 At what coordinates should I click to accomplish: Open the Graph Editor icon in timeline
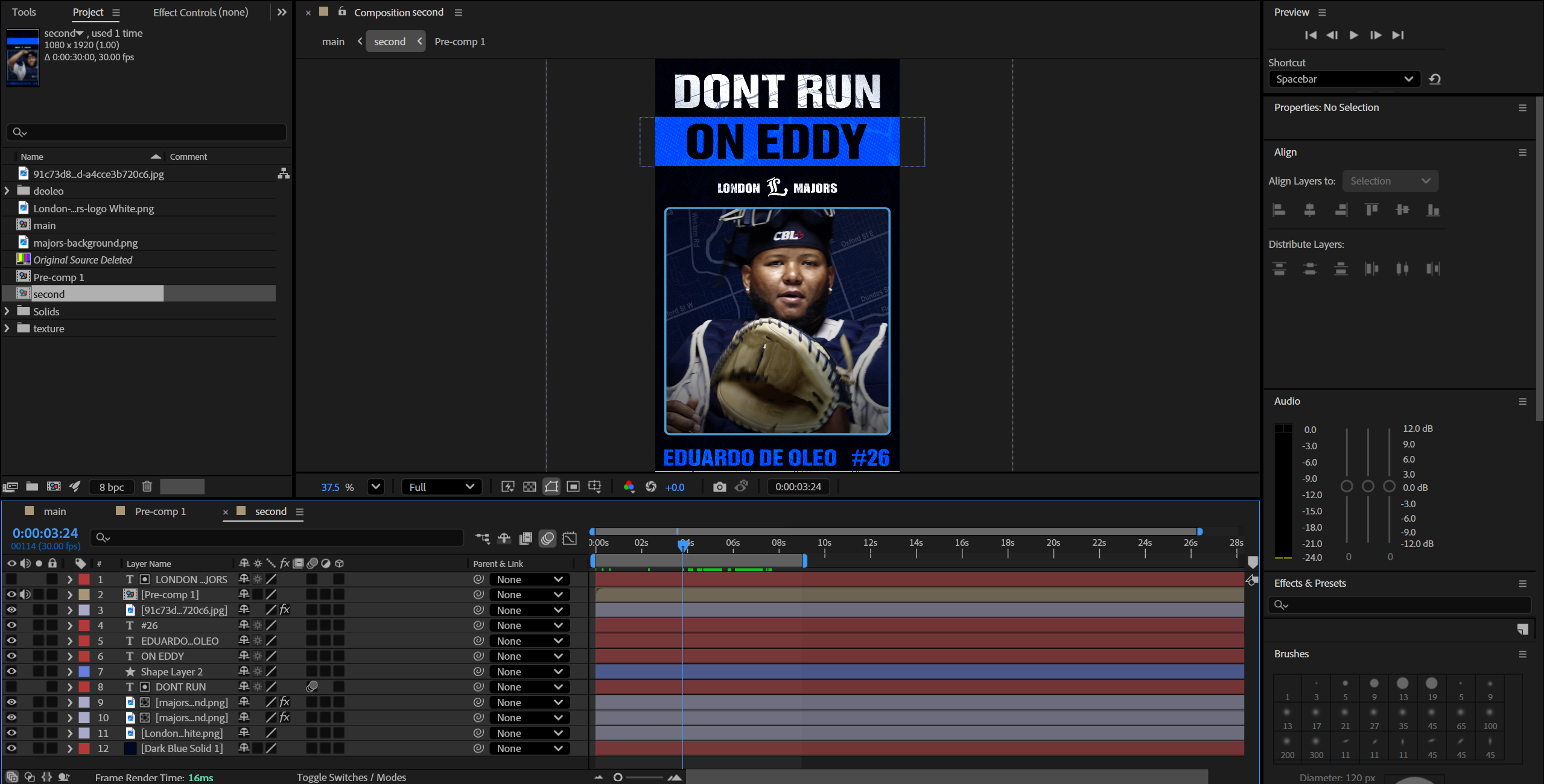(x=570, y=538)
